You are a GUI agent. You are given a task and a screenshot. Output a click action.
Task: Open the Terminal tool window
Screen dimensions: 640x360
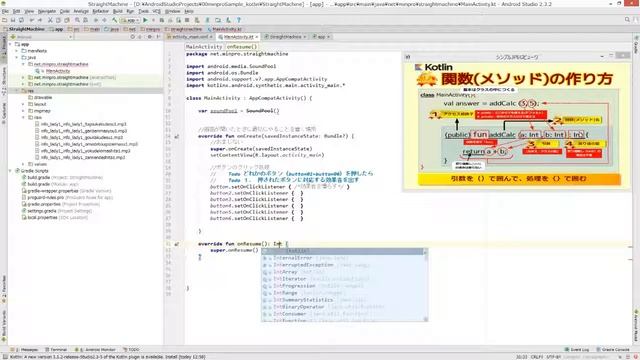[56, 350]
